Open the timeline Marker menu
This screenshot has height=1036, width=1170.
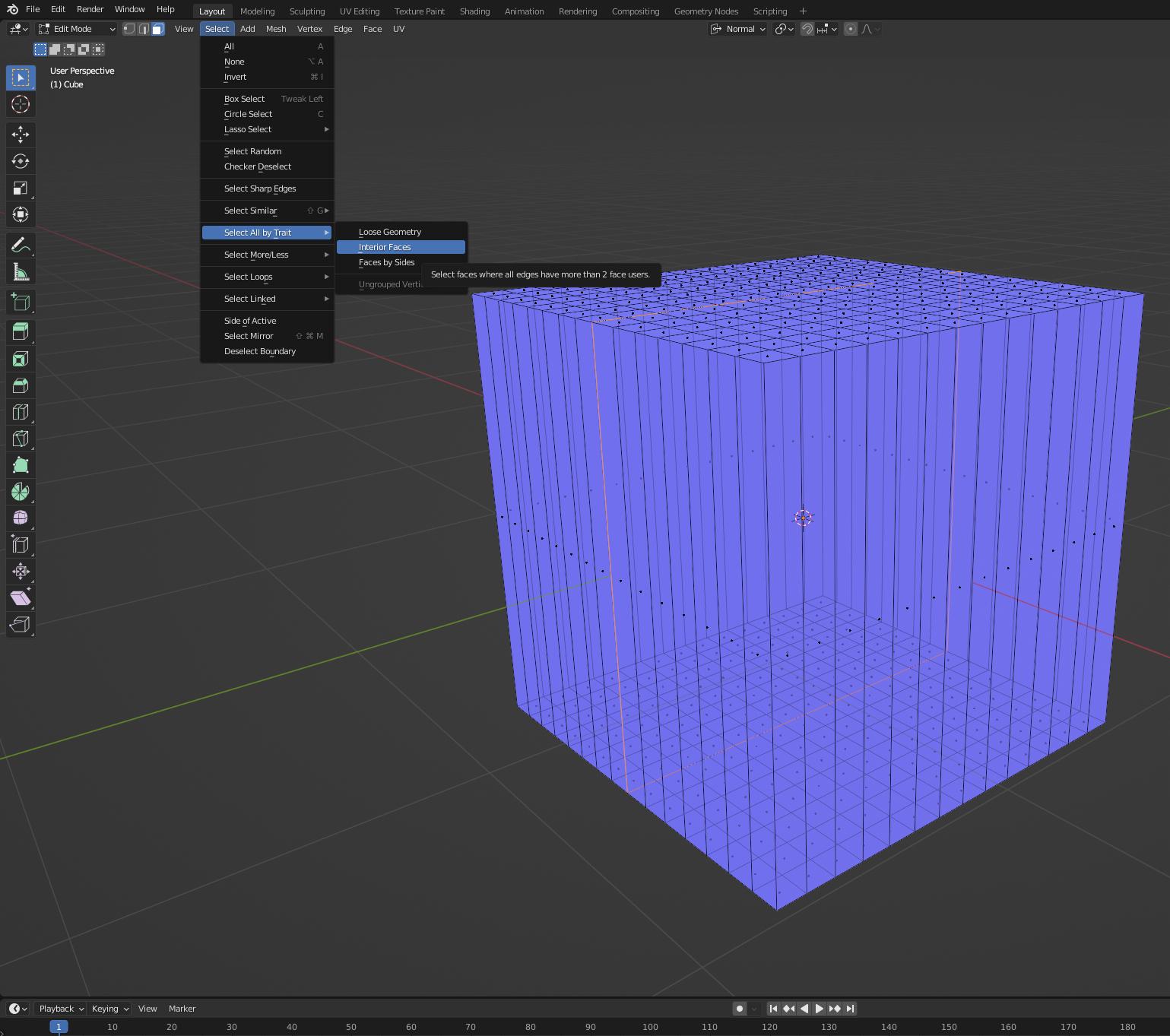(x=182, y=1009)
